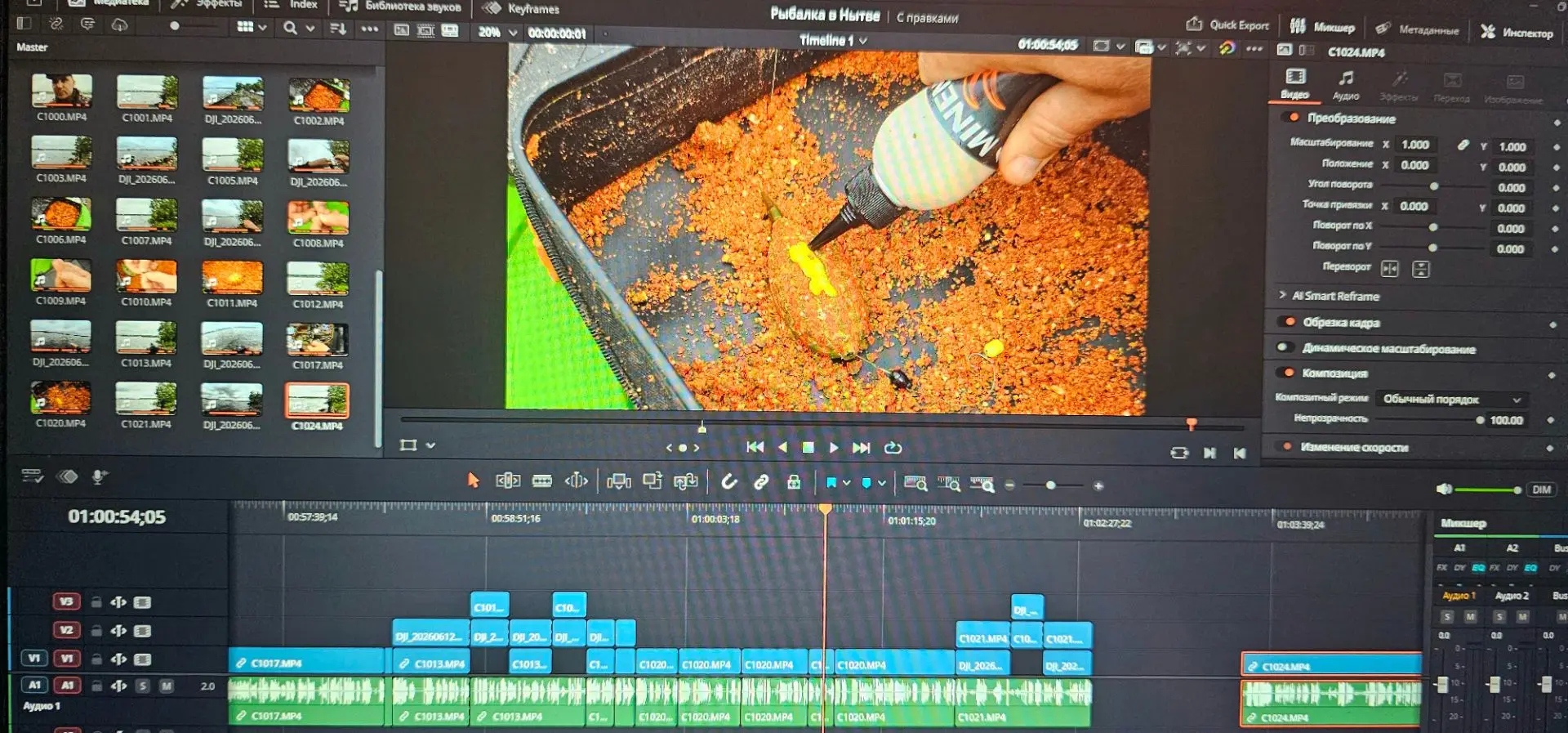Click the timeline zoom-in plus icon
Viewport: 1568px width, 733px height.
click(1098, 486)
